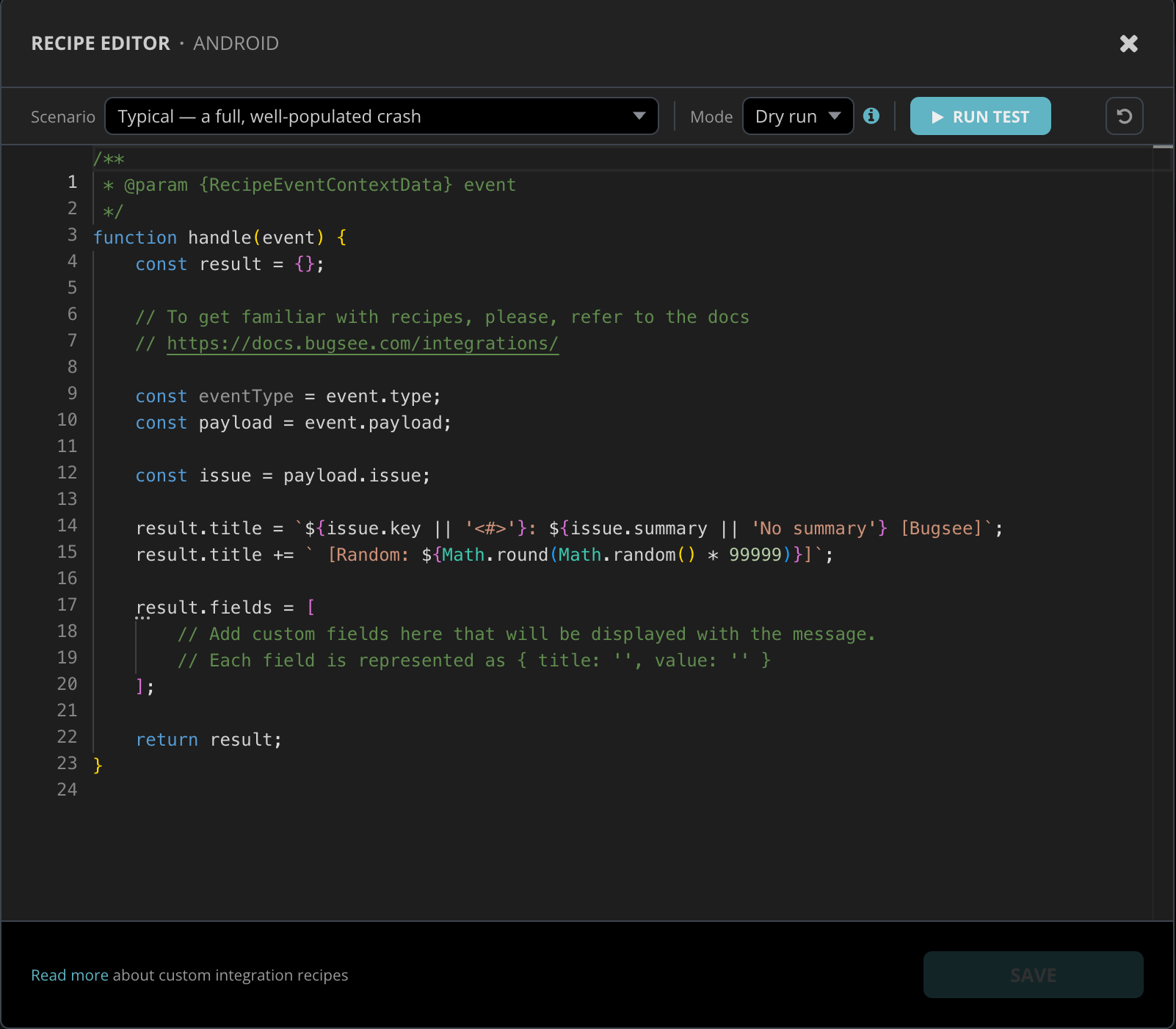Click the '[Random:' template string text

pyautogui.click(x=369, y=555)
